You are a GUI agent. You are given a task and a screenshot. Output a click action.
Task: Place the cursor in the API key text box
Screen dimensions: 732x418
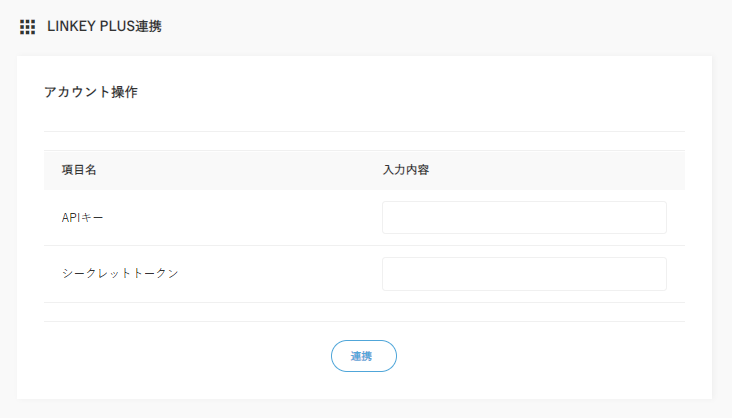pyautogui.click(x=524, y=217)
